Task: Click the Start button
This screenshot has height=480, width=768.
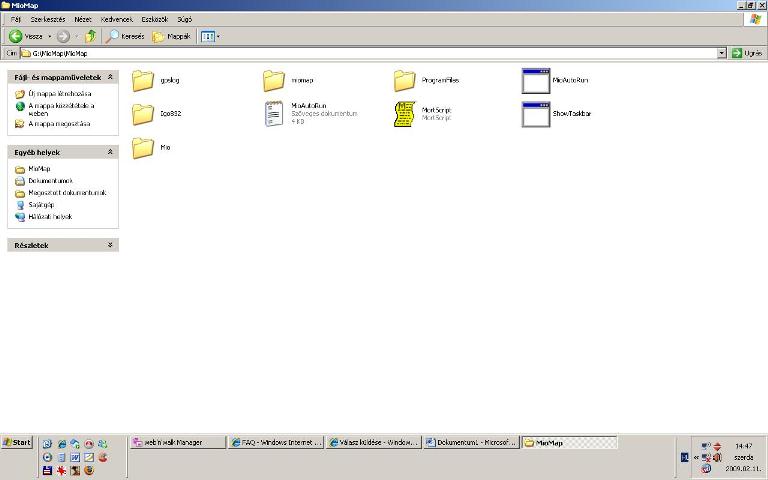Action: 17,442
